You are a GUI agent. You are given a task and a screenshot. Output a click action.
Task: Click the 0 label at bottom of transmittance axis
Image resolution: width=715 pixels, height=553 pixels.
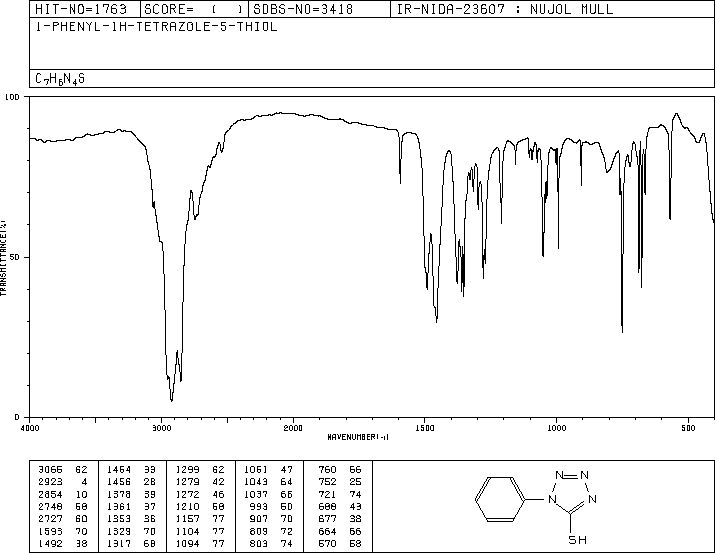click(x=17, y=417)
